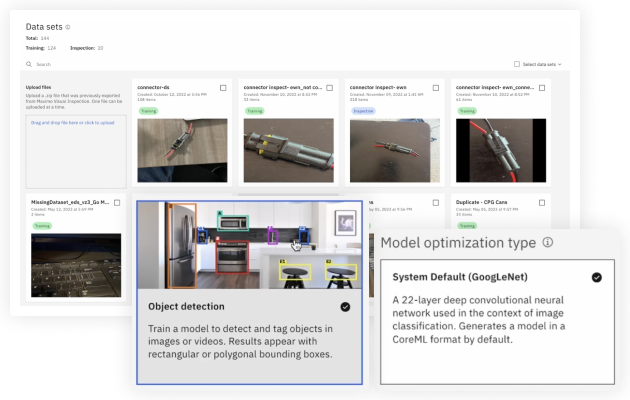Click the checkmark icon on Object detection card
This screenshot has height=400, width=630.
click(345, 307)
